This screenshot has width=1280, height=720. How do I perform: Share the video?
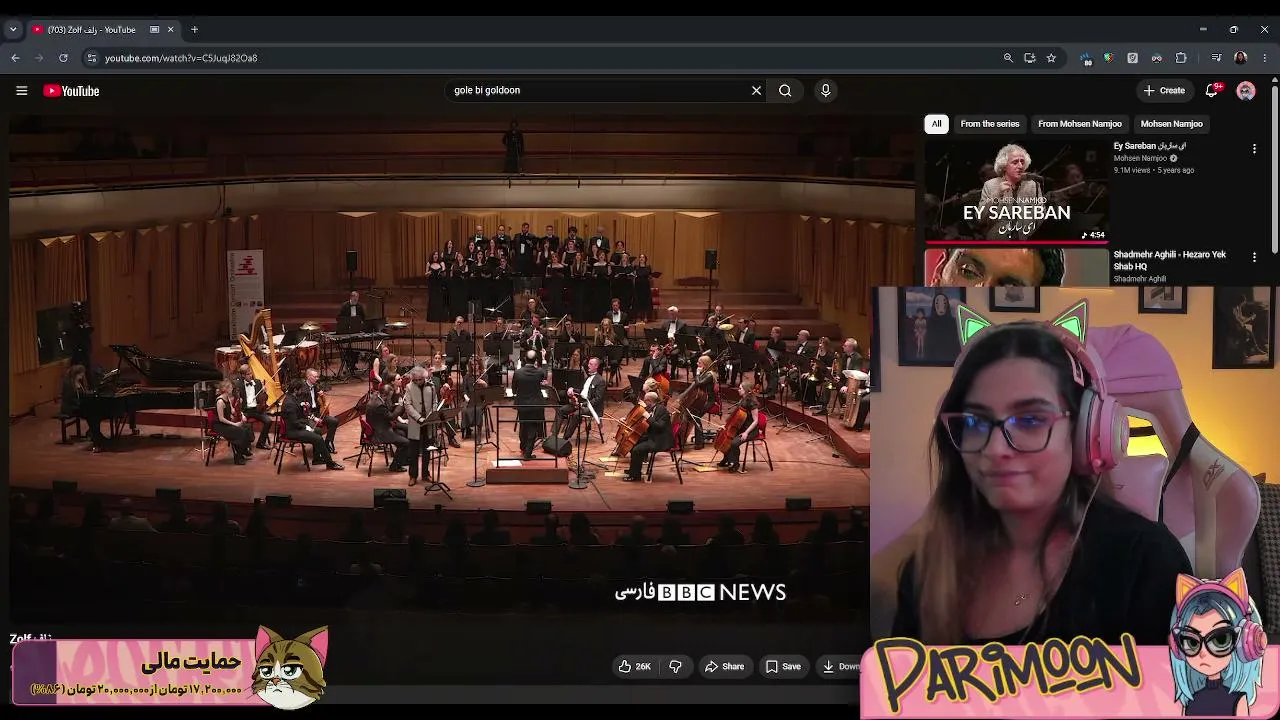724,667
